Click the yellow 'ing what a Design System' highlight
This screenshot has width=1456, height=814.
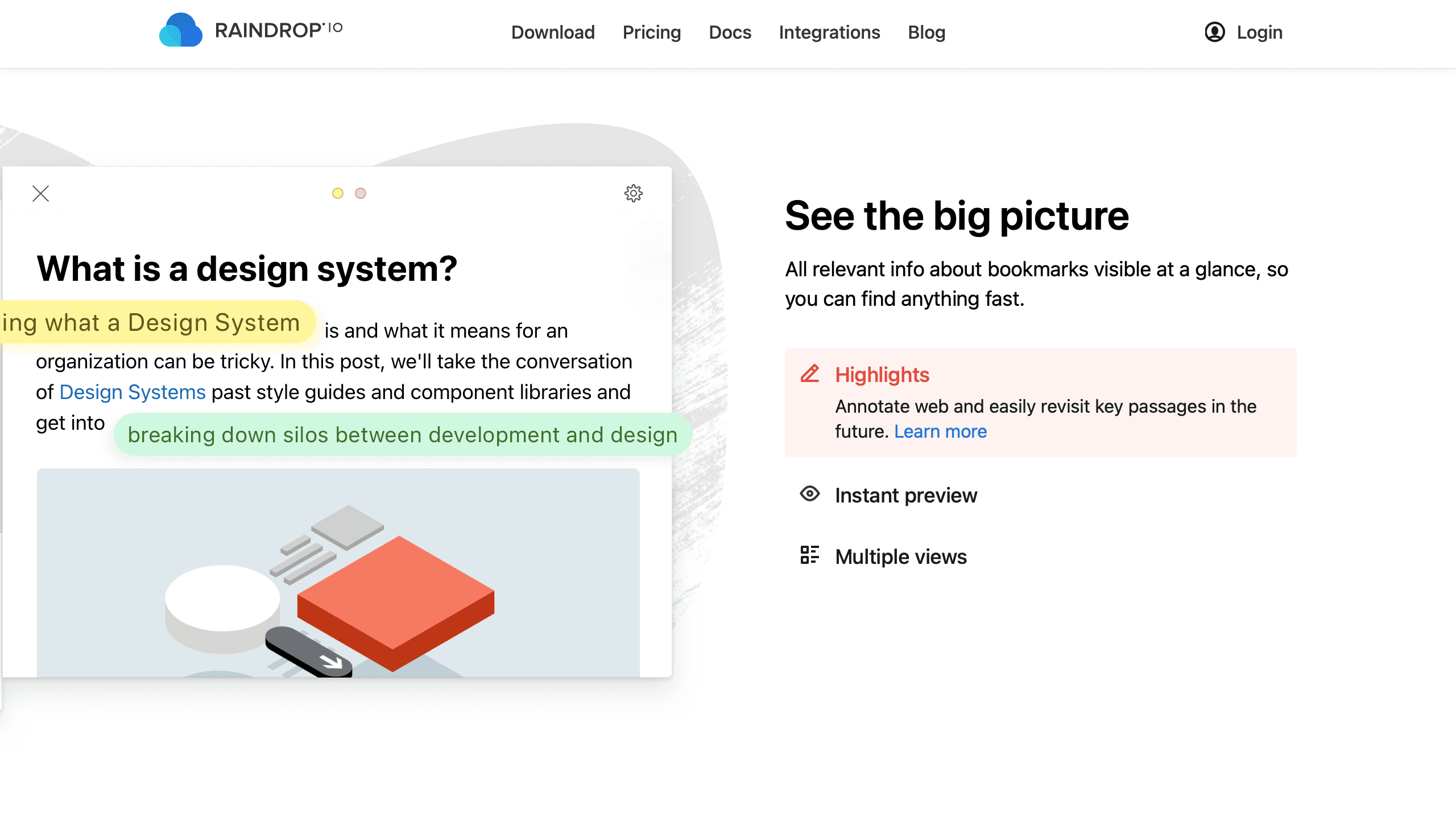(x=157, y=322)
